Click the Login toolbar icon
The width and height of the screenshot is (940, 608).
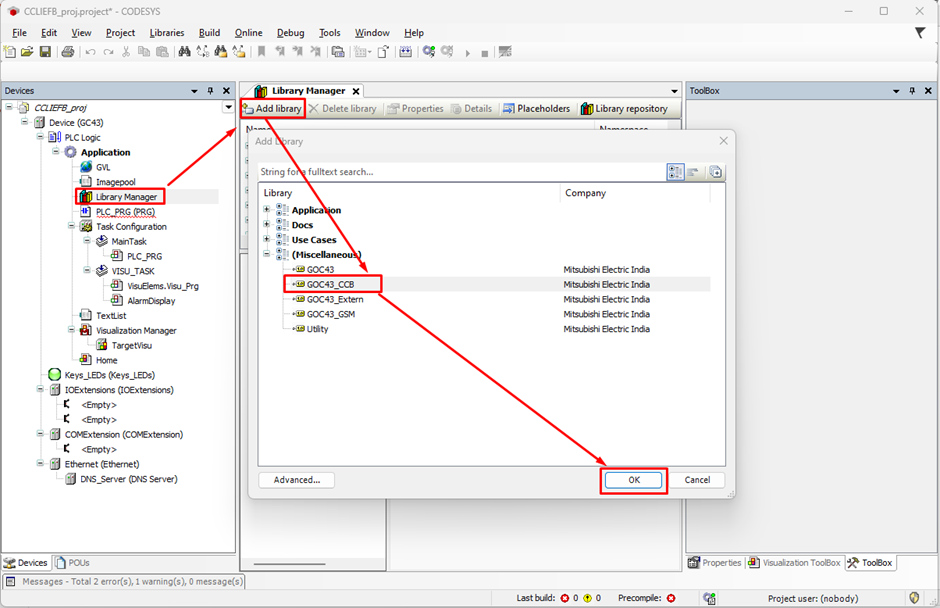[x=429, y=52]
